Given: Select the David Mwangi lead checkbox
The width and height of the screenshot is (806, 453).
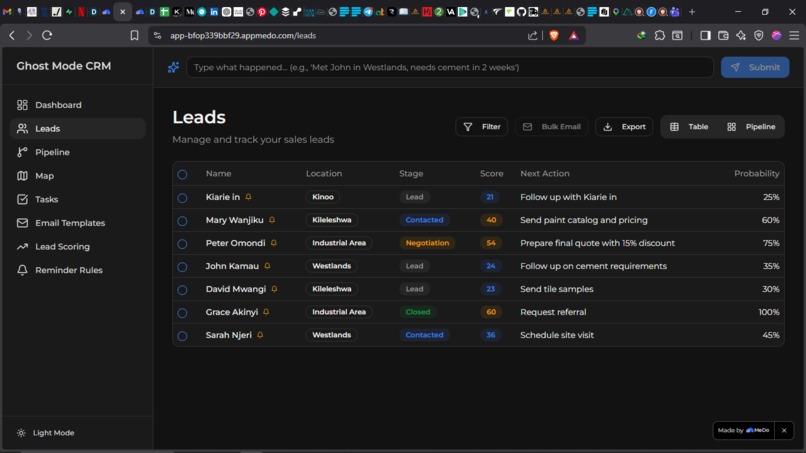Looking at the screenshot, I should click(x=182, y=290).
